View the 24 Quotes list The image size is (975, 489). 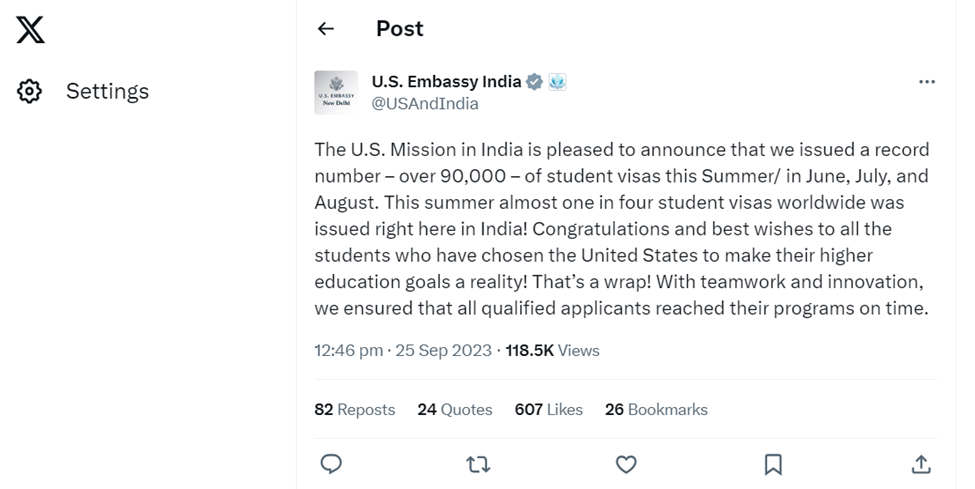click(455, 410)
